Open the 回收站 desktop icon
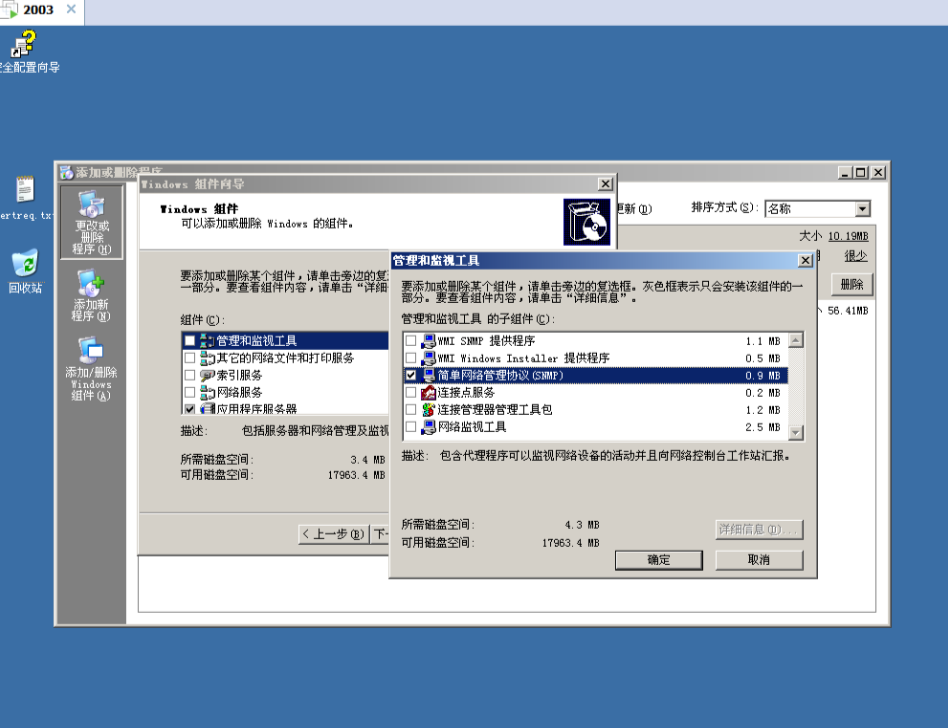This screenshot has height=728, width=948. [25, 271]
